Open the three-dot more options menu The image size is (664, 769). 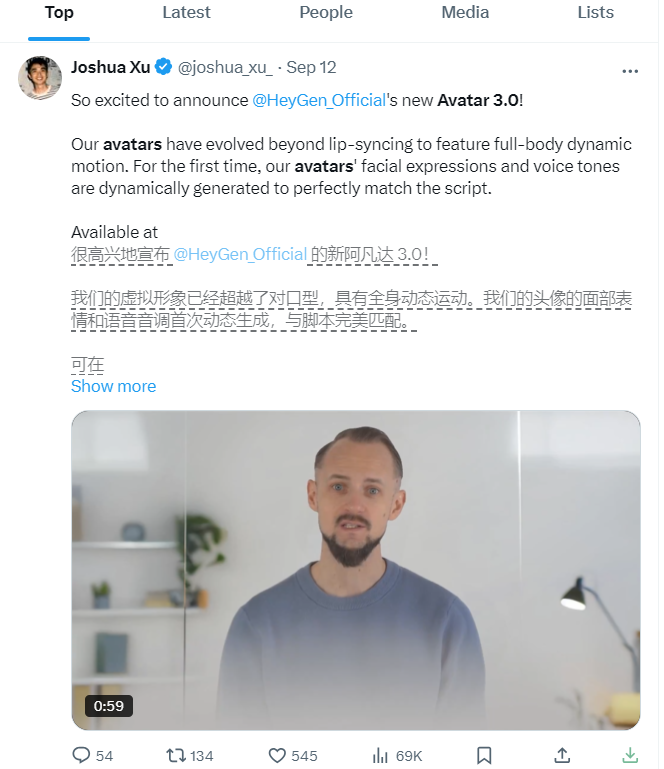(x=630, y=71)
